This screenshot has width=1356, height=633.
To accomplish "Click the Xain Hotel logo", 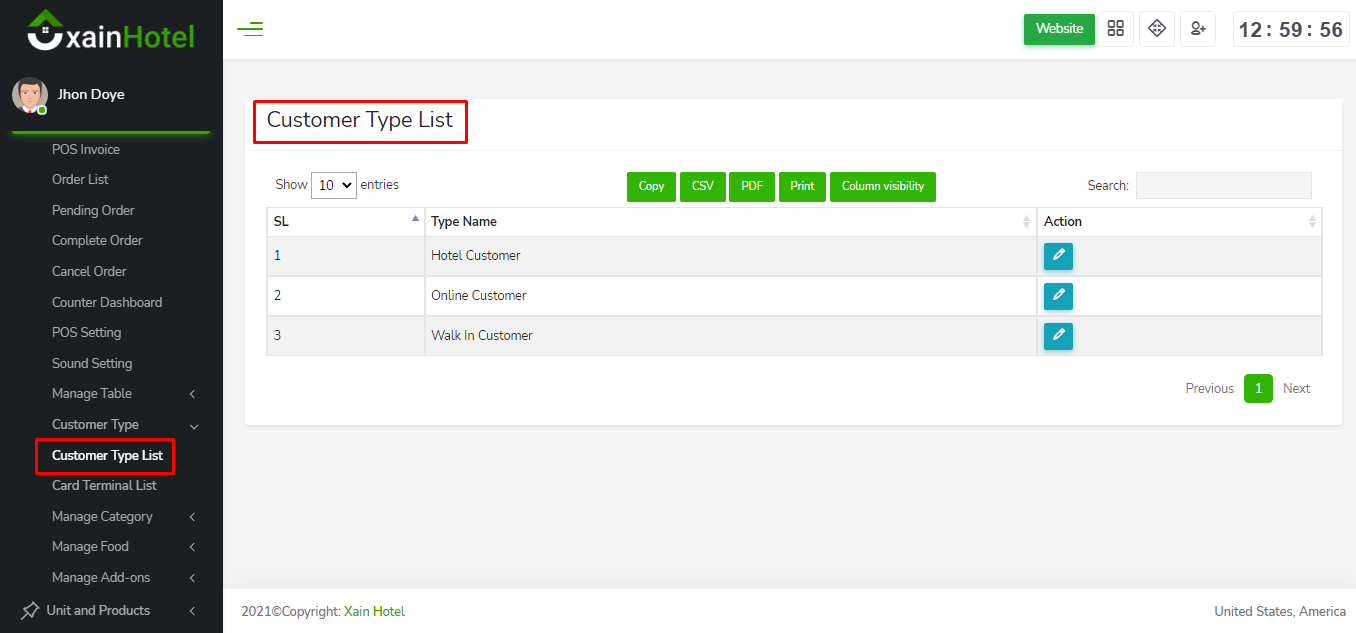I will (x=111, y=33).
